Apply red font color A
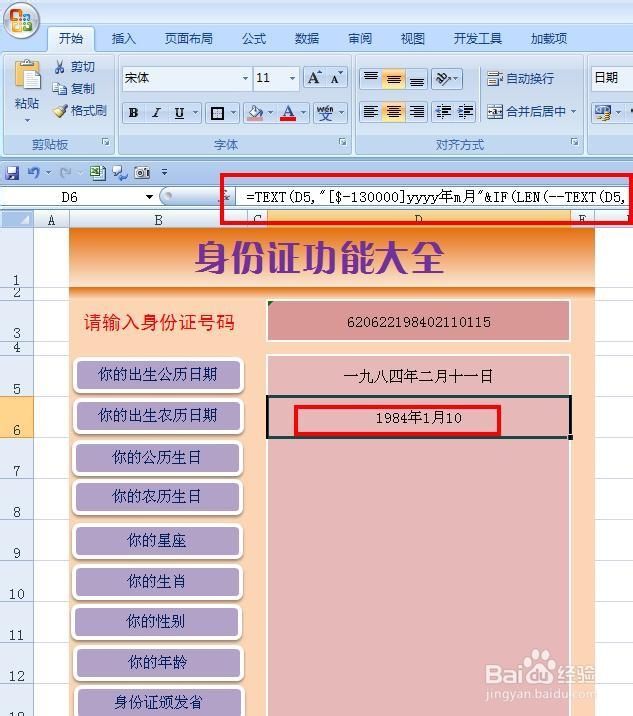The image size is (633, 716). 288,113
